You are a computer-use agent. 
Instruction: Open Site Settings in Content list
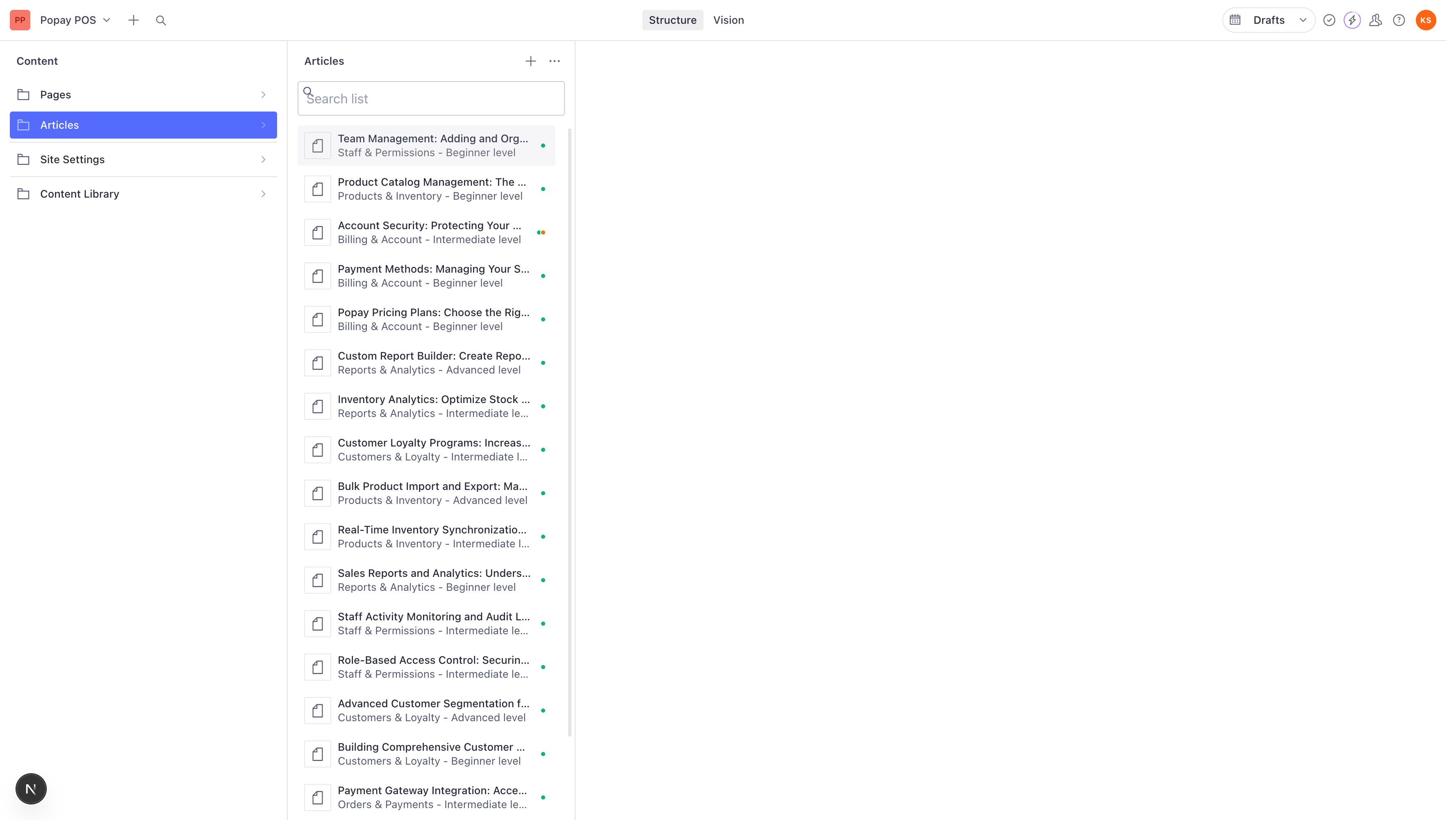pos(143,159)
